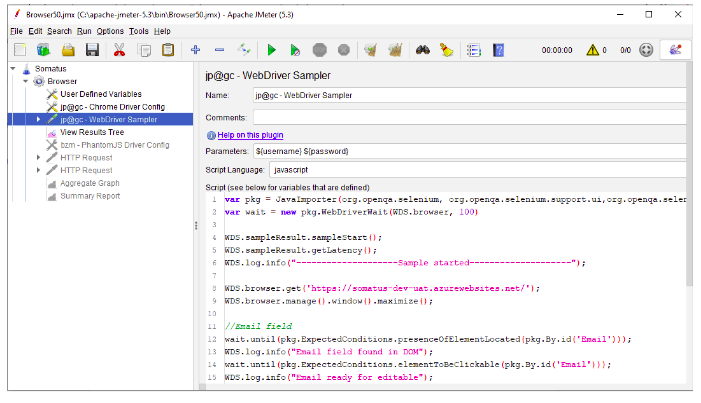
Task: Open the Templates icon
Action: pos(43,50)
